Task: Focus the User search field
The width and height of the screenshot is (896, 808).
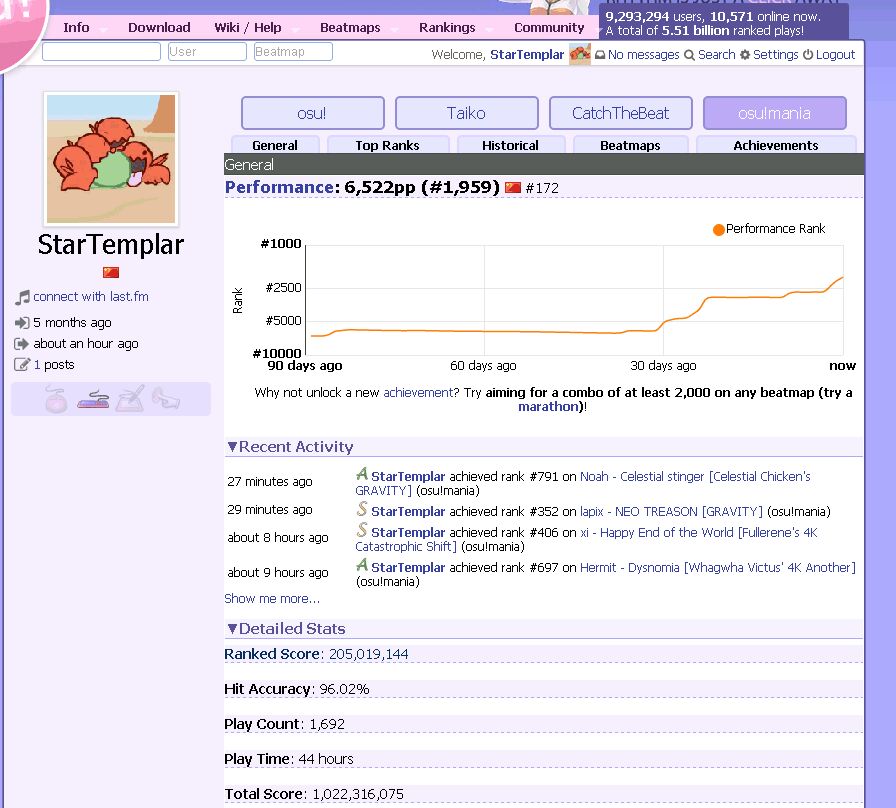Action: 207,51
